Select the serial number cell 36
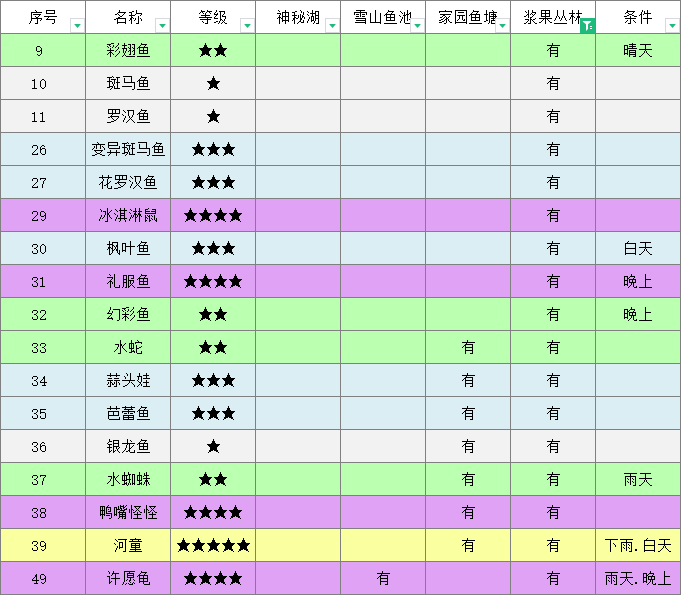This screenshot has width=681, height=595. (x=43, y=446)
